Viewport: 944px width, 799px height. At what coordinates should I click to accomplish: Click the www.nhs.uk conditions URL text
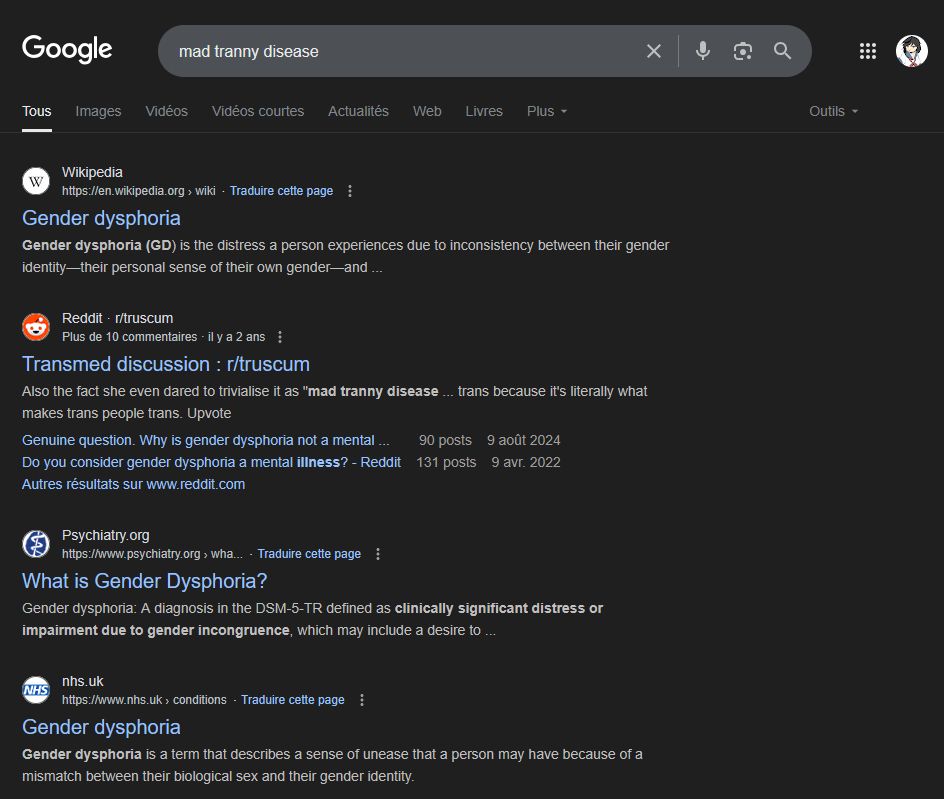(x=144, y=700)
